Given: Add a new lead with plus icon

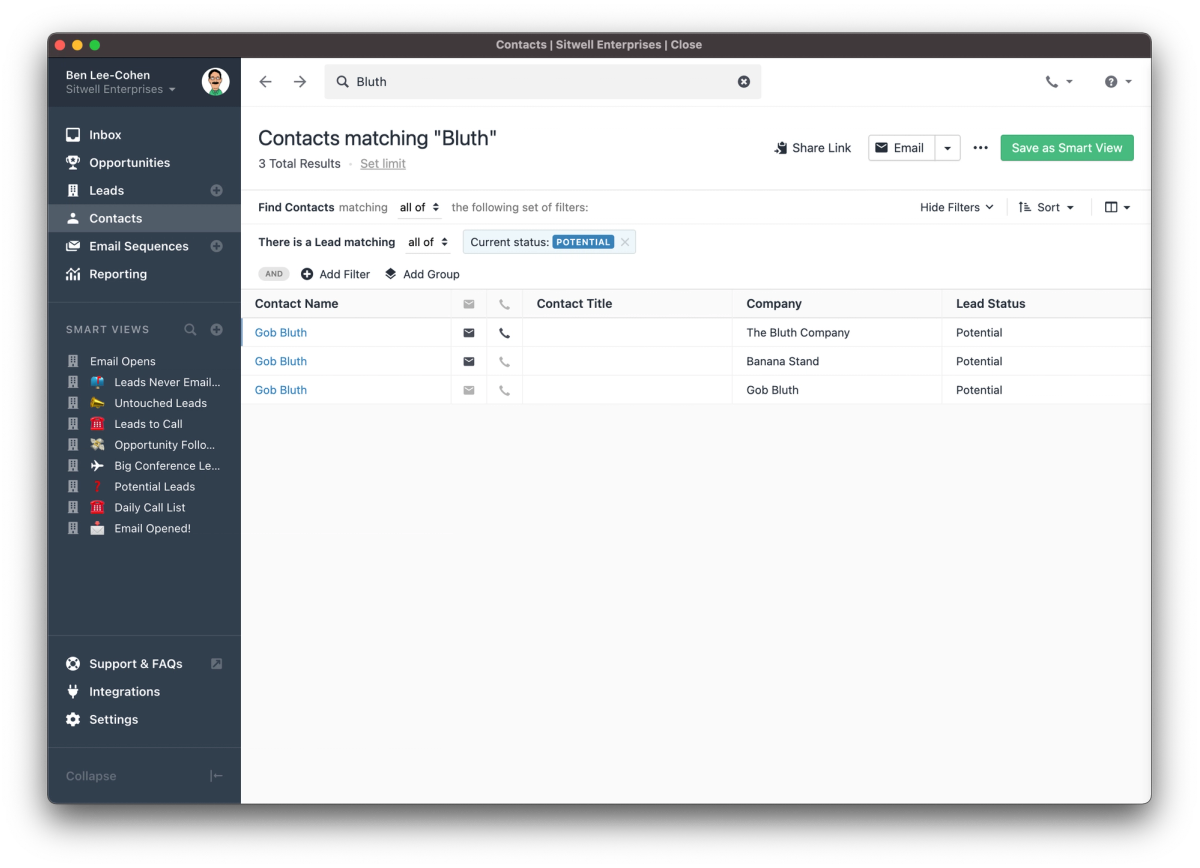Looking at the screenshot, I should 216,191.
